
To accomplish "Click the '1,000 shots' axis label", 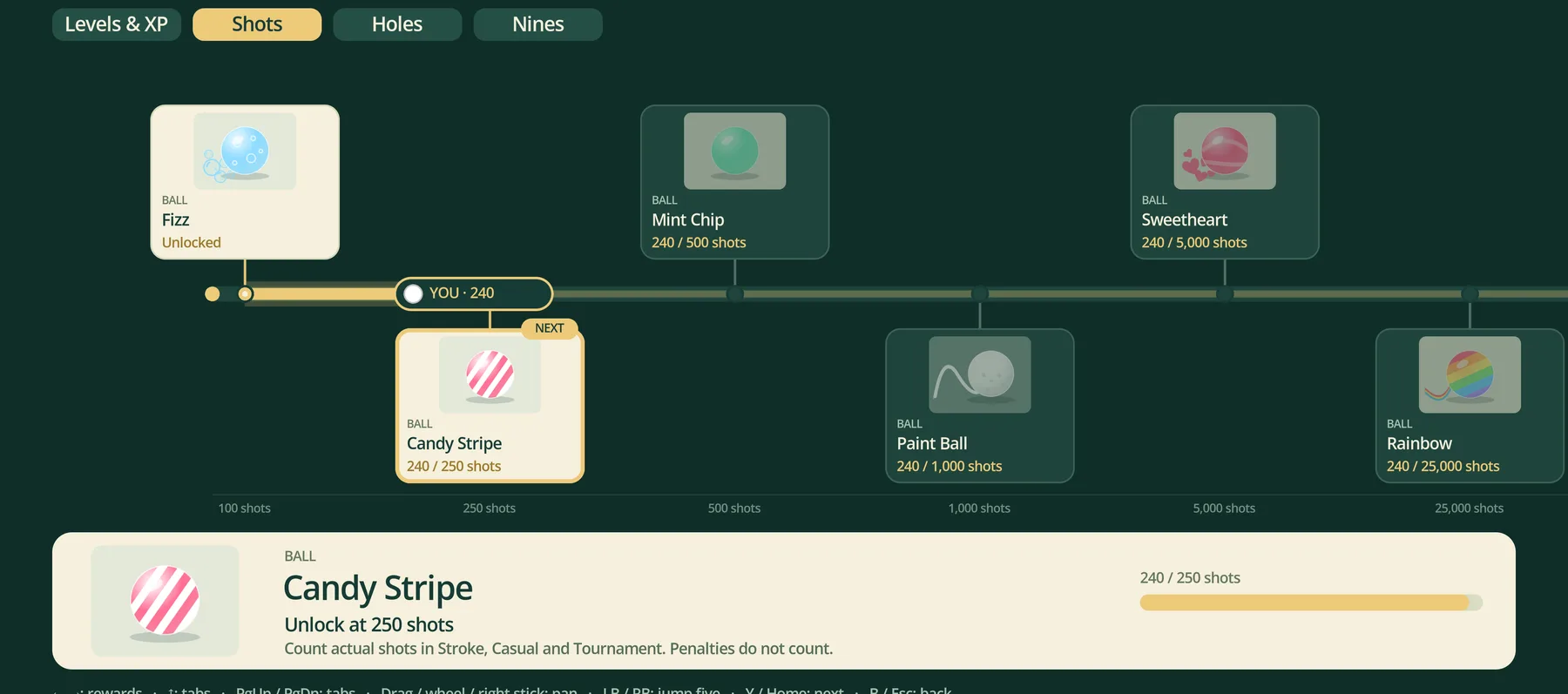I will (x=979, y=509).
